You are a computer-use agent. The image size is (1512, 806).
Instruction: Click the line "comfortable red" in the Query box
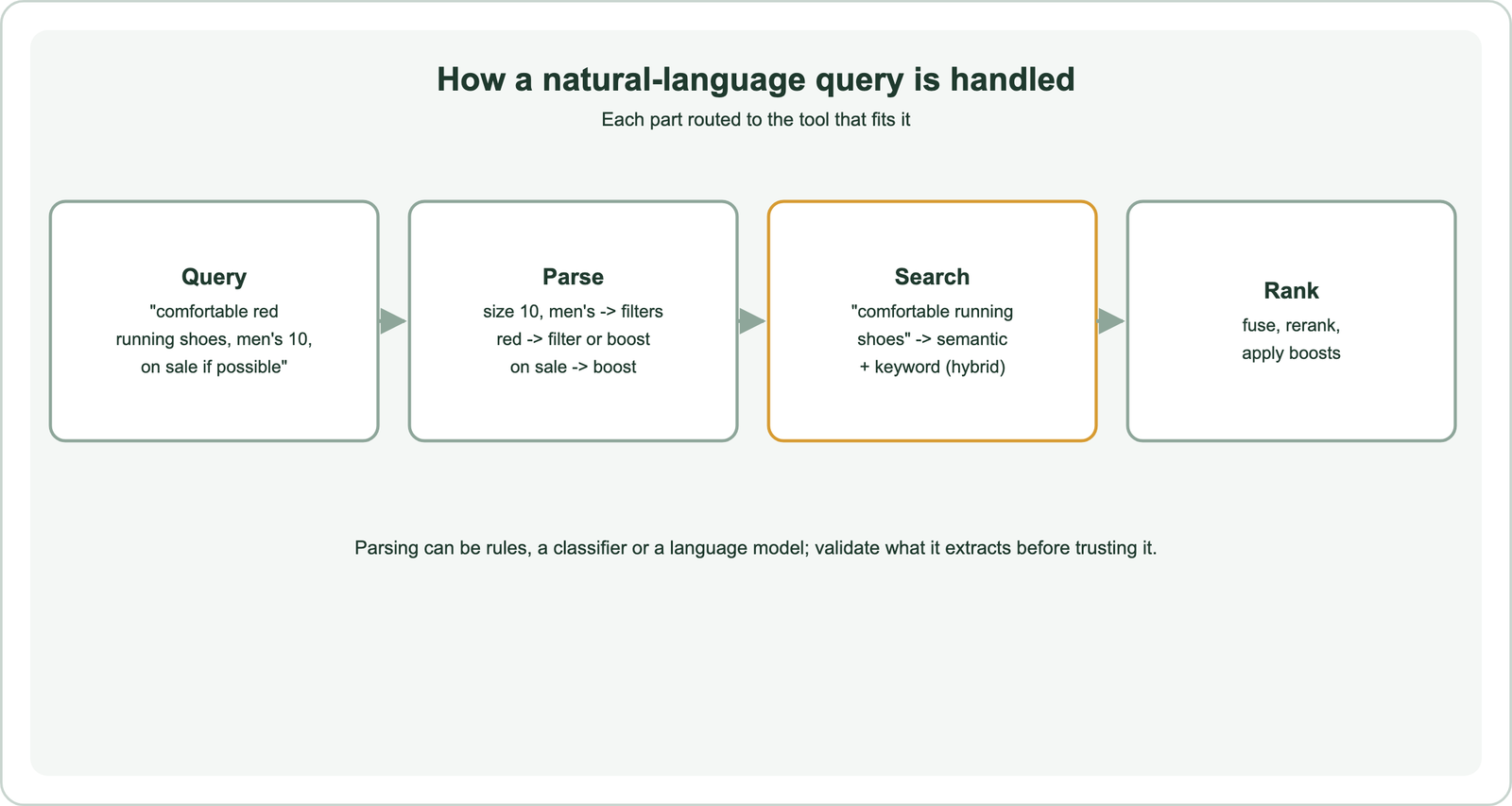point(214,312)
